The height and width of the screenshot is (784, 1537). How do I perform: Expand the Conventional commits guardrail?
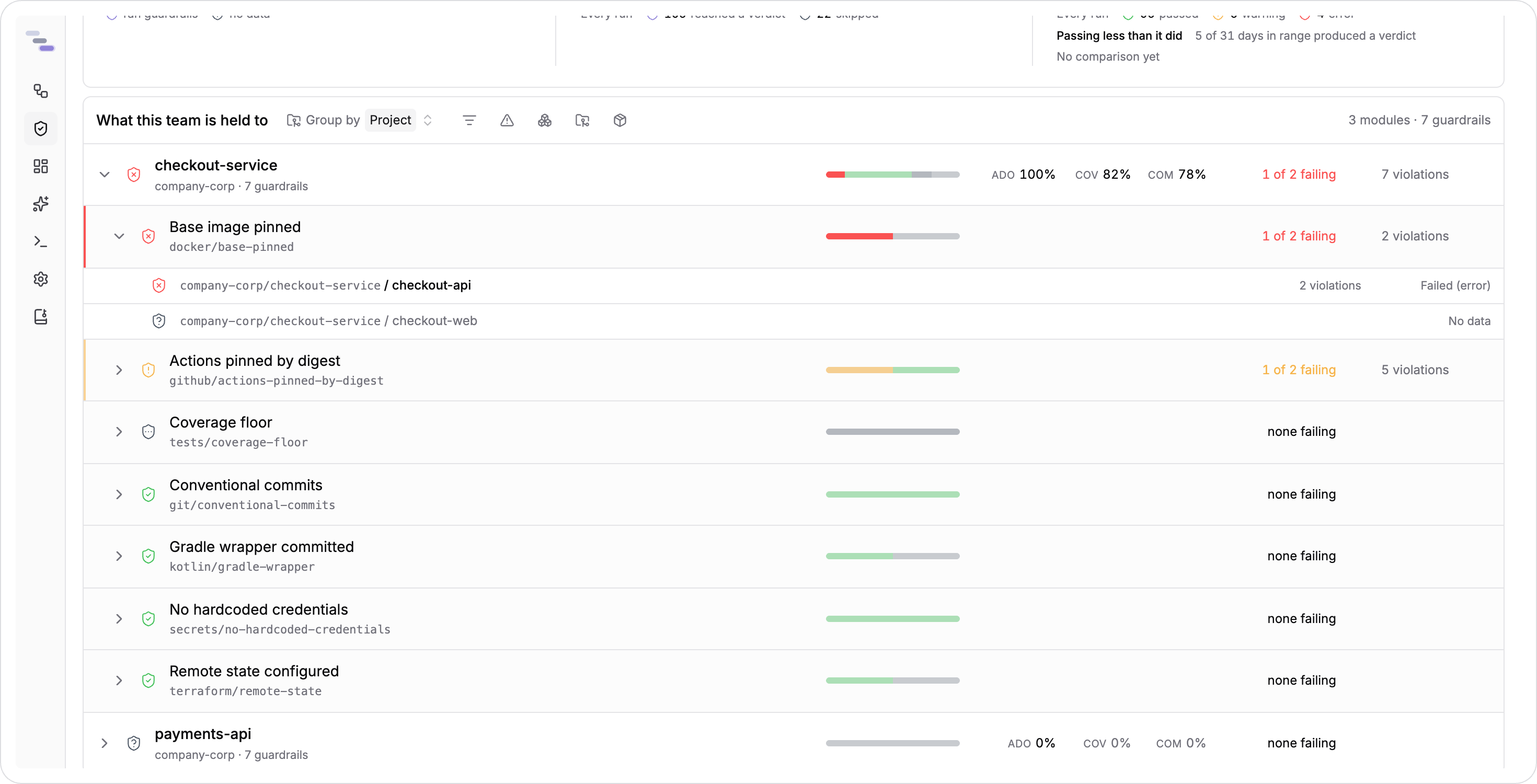tap(119, 494)
